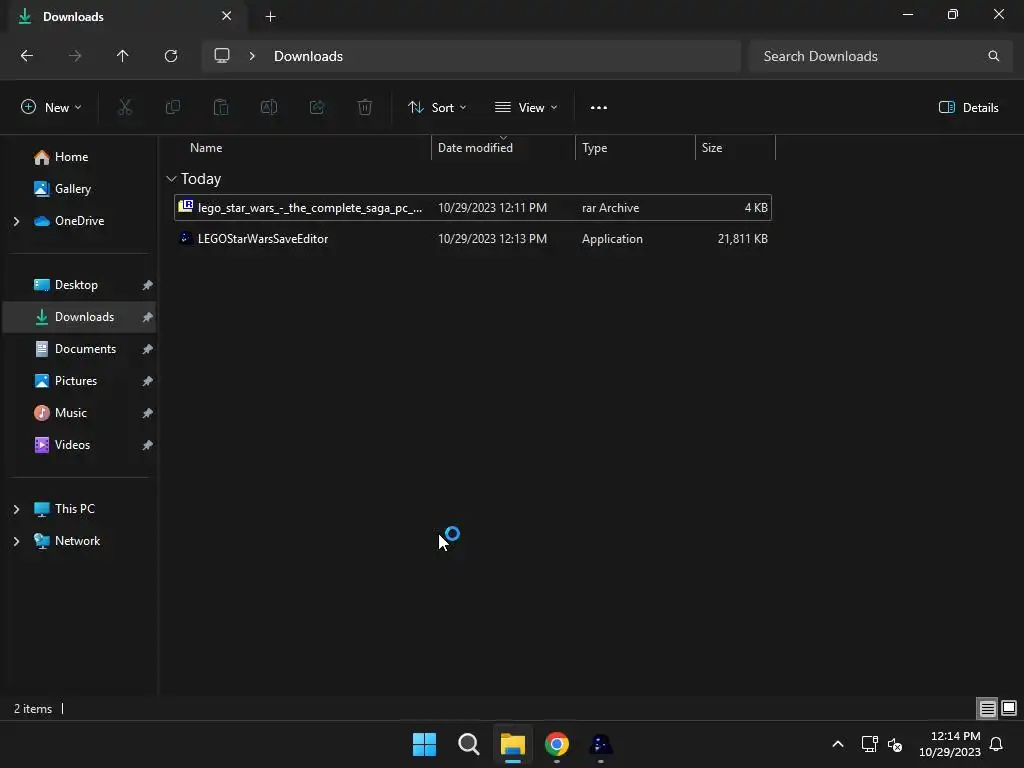Click the LEGOStarWarsSaveEditor app icon

[186, 238]
